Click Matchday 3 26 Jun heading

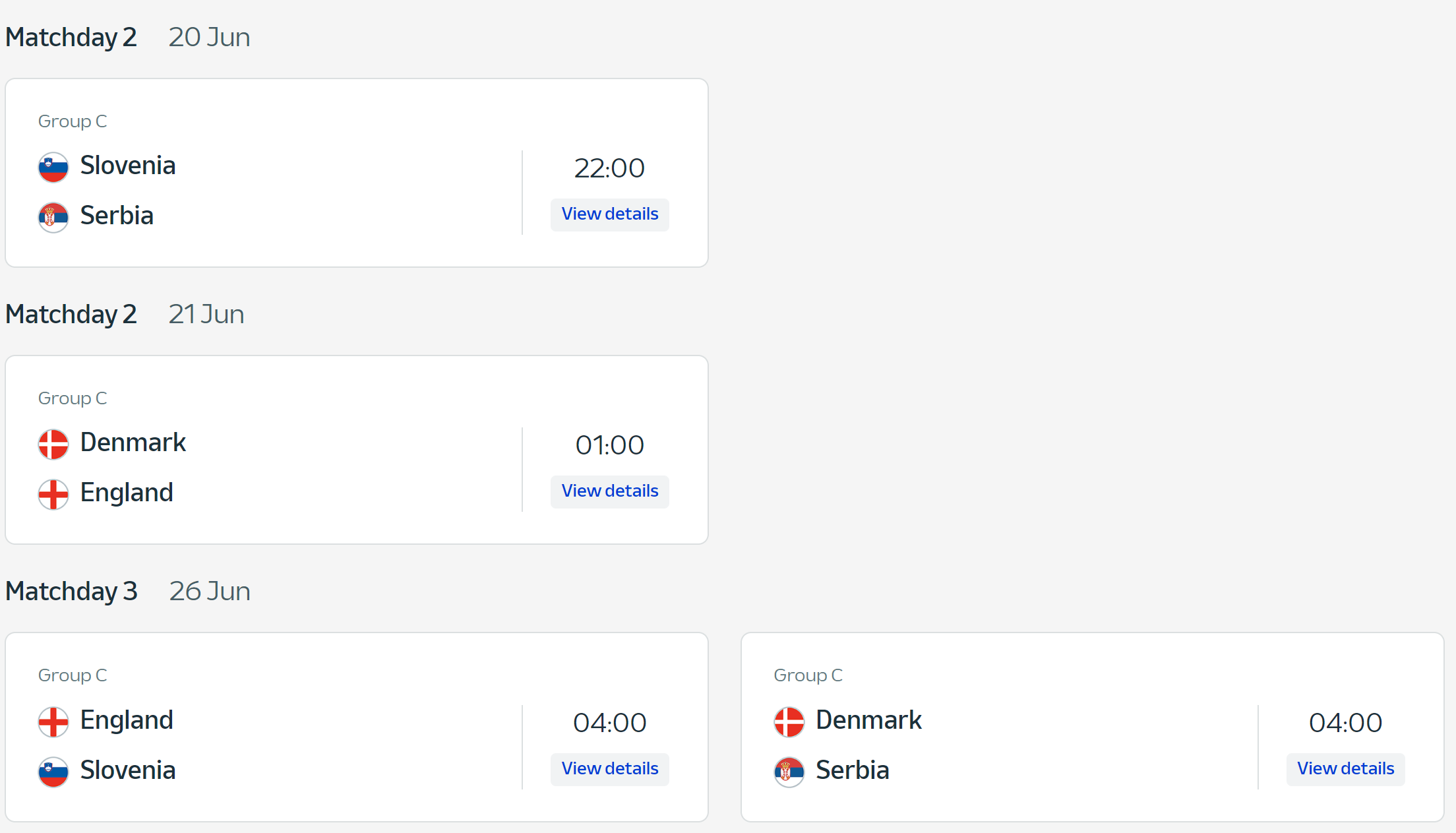(128, 591)
